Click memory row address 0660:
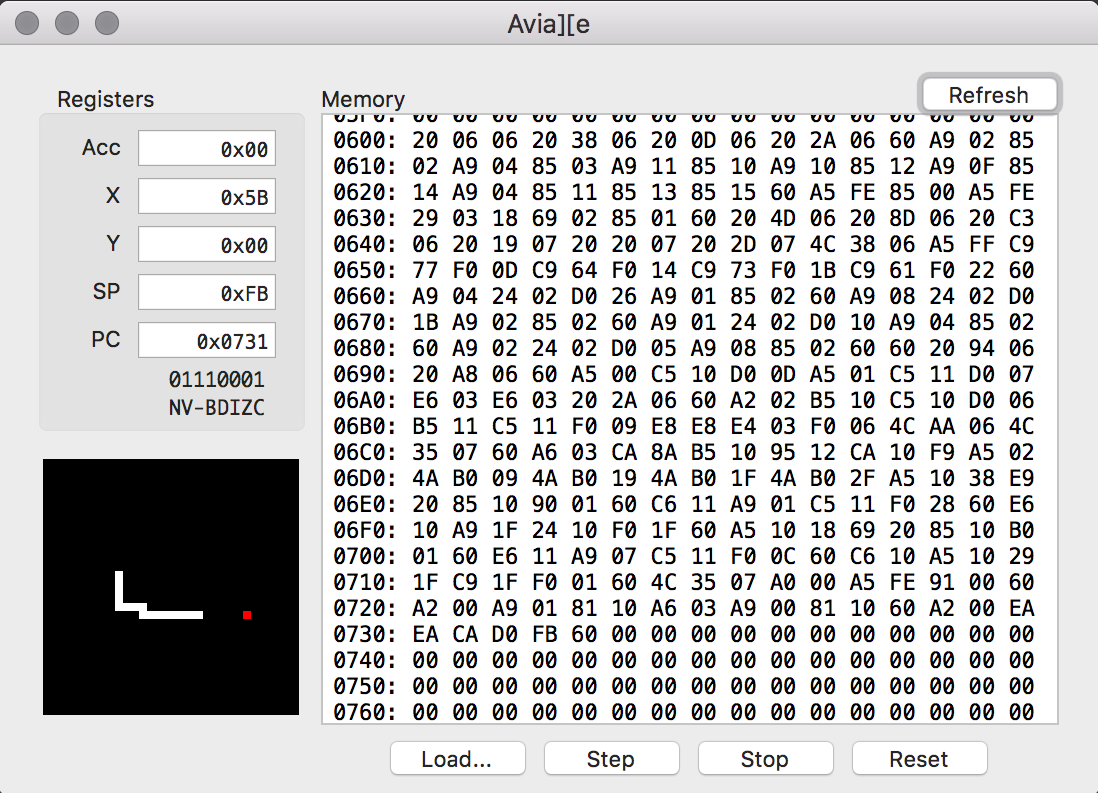 coord(364,296)
